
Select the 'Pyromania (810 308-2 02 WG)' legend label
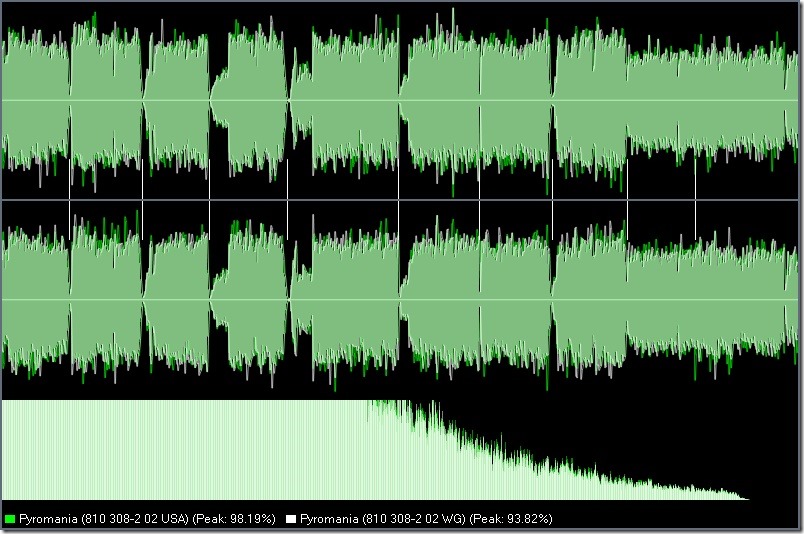coord(383,519)
